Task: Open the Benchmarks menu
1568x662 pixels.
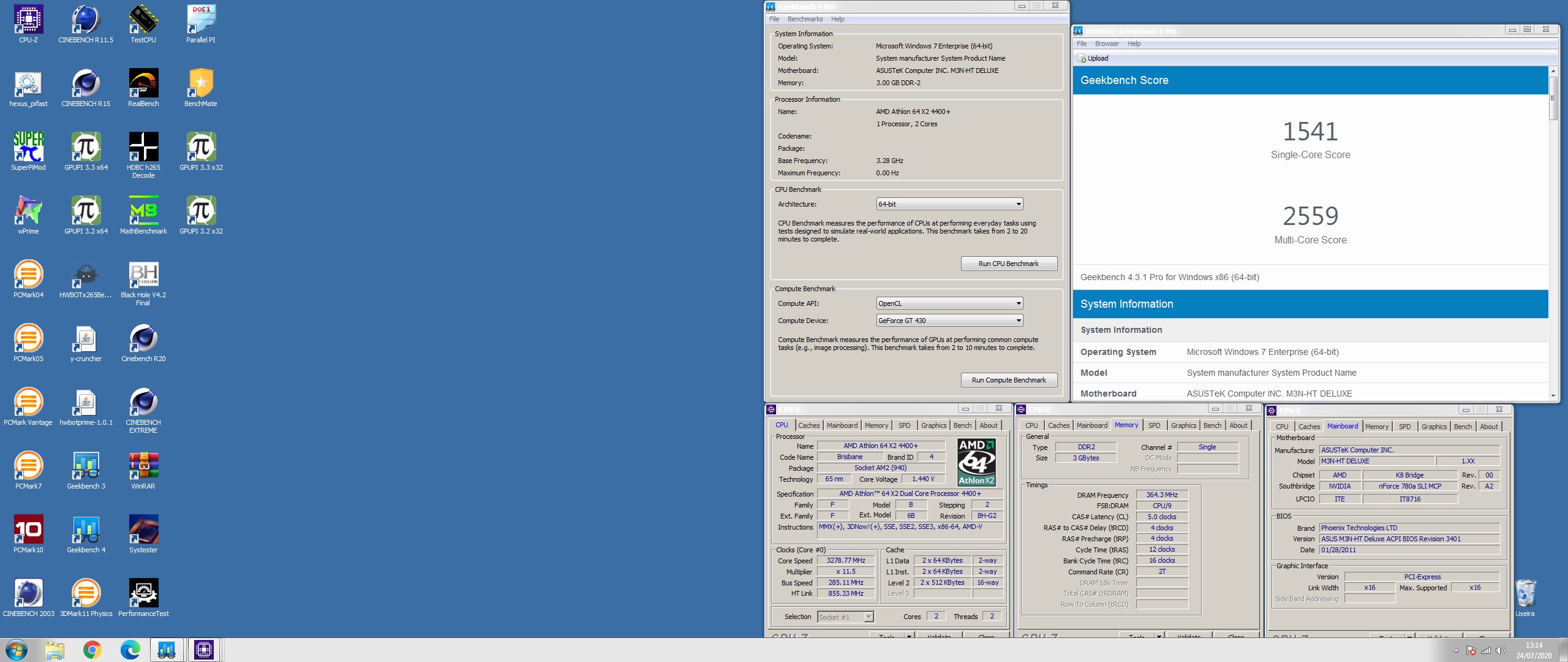Action: [x=805, y=19]
